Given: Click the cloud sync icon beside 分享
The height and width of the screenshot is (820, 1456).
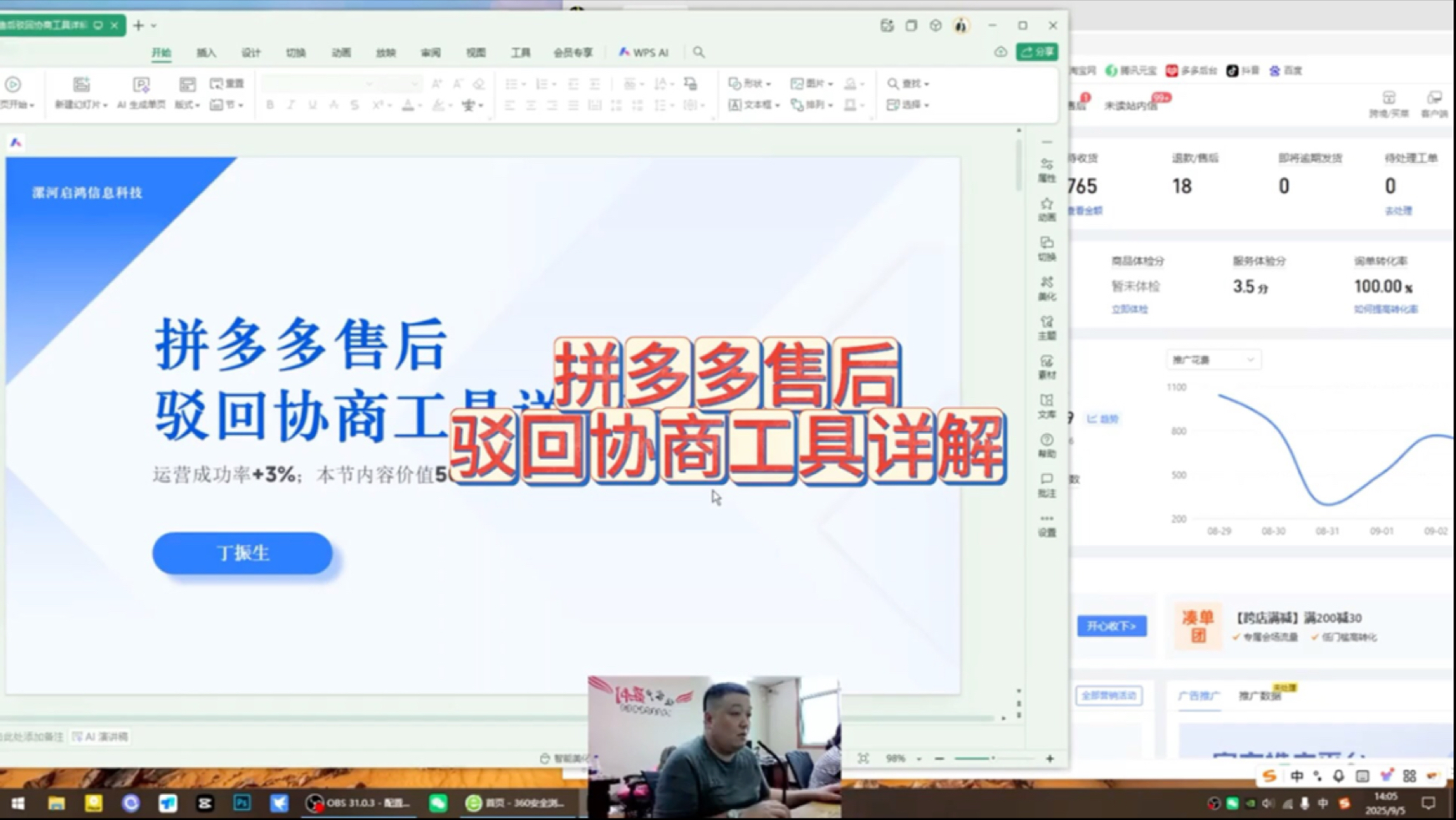Looking at the screenshot, I should [1000, 52].
